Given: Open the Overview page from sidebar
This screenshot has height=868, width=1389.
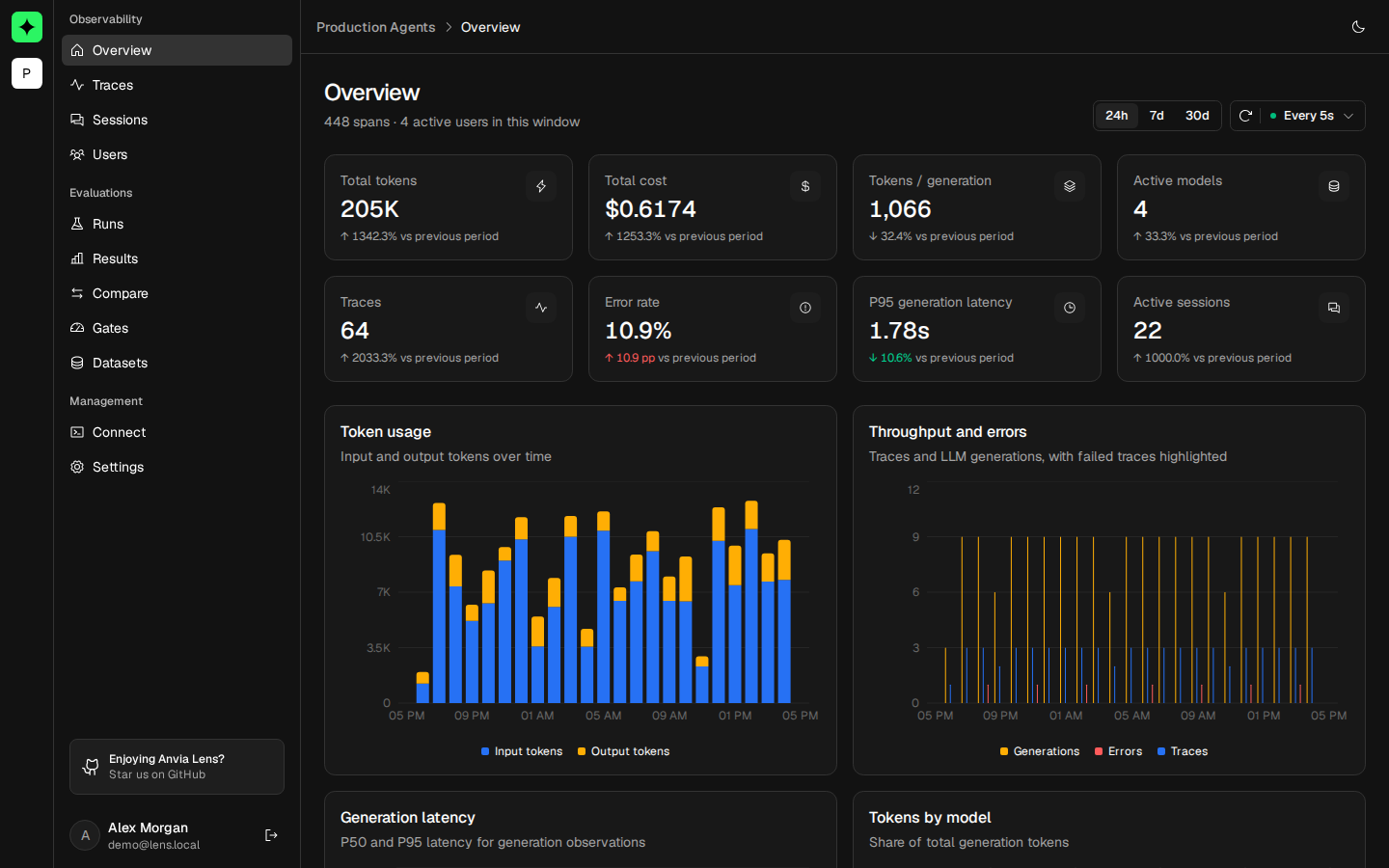Looking at the screenshot, I should tap(177, 50).
